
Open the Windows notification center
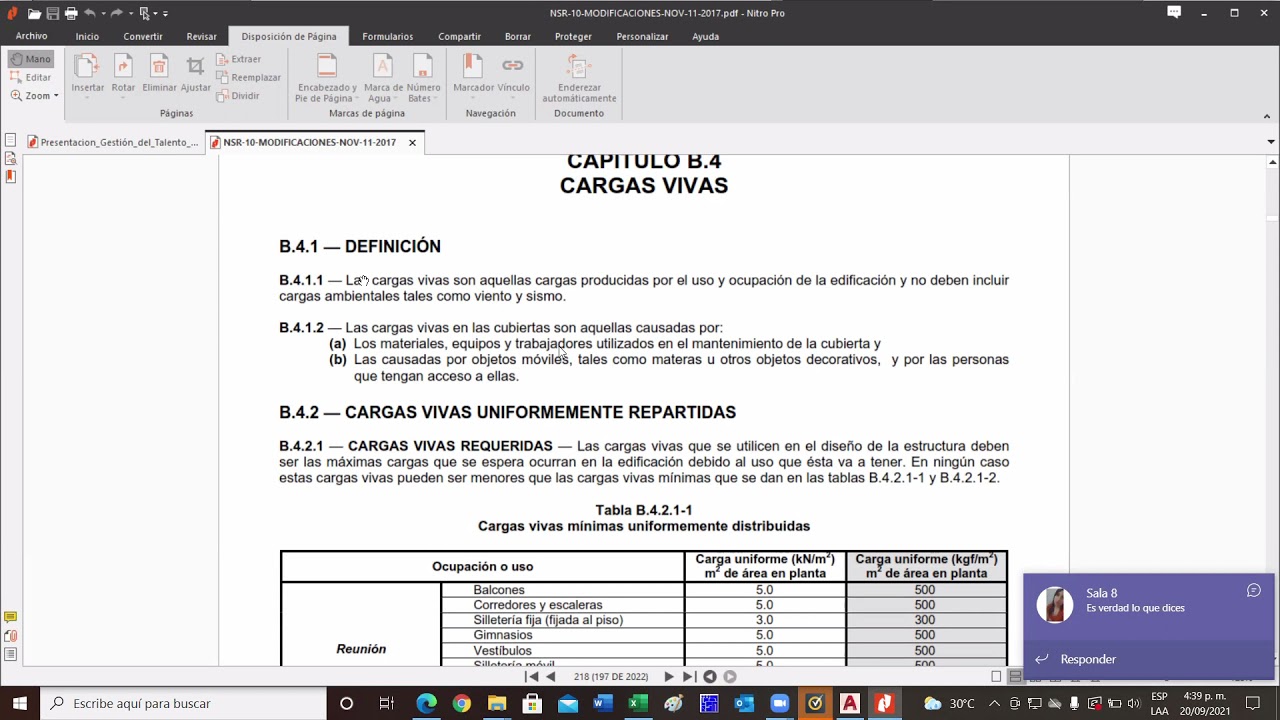coord(1252,703)
